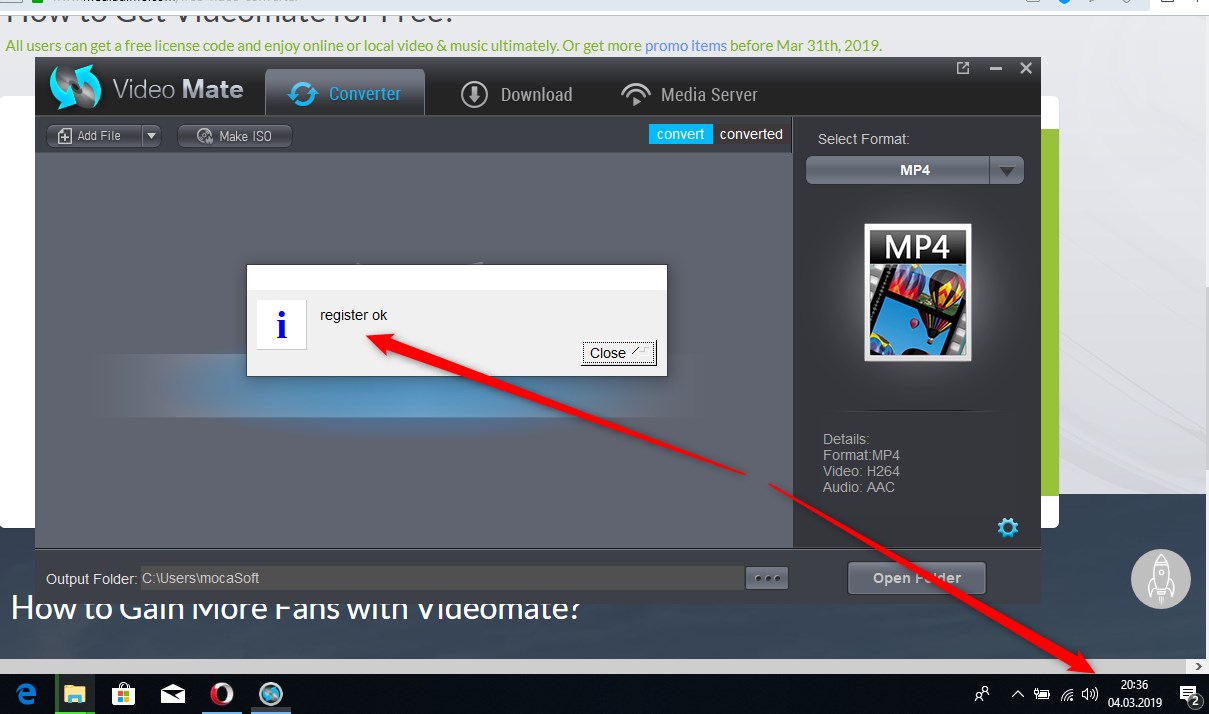Click the Output Folder path field
Image resolution: width=1209 pixels, height=714 pixels.
tap(443, 578)
